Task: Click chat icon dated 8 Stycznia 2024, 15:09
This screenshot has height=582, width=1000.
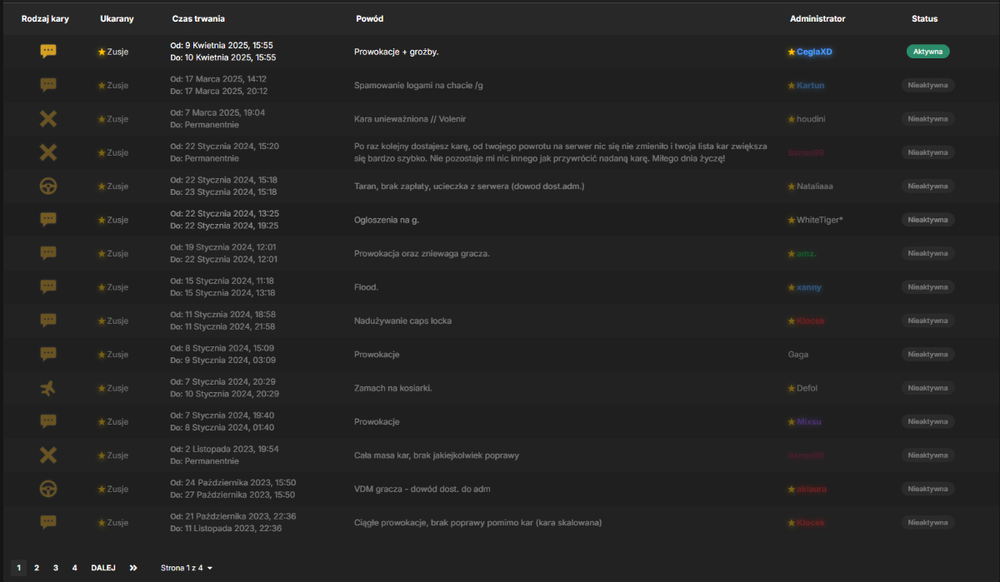Action: coord(48,354)
